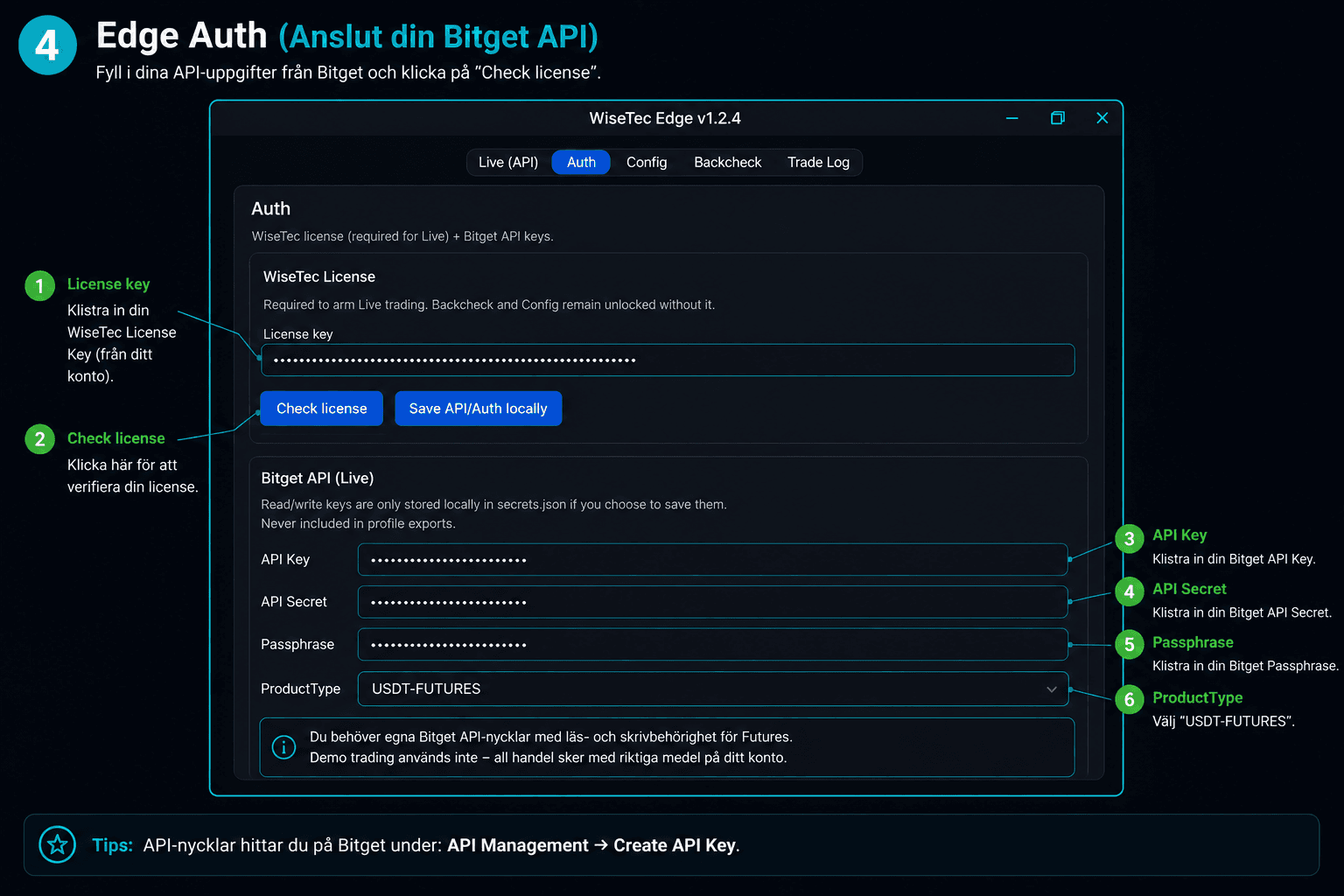1344x896 pixels.
Task: Open the Trade Log tab
Action: tap(818, 163)
